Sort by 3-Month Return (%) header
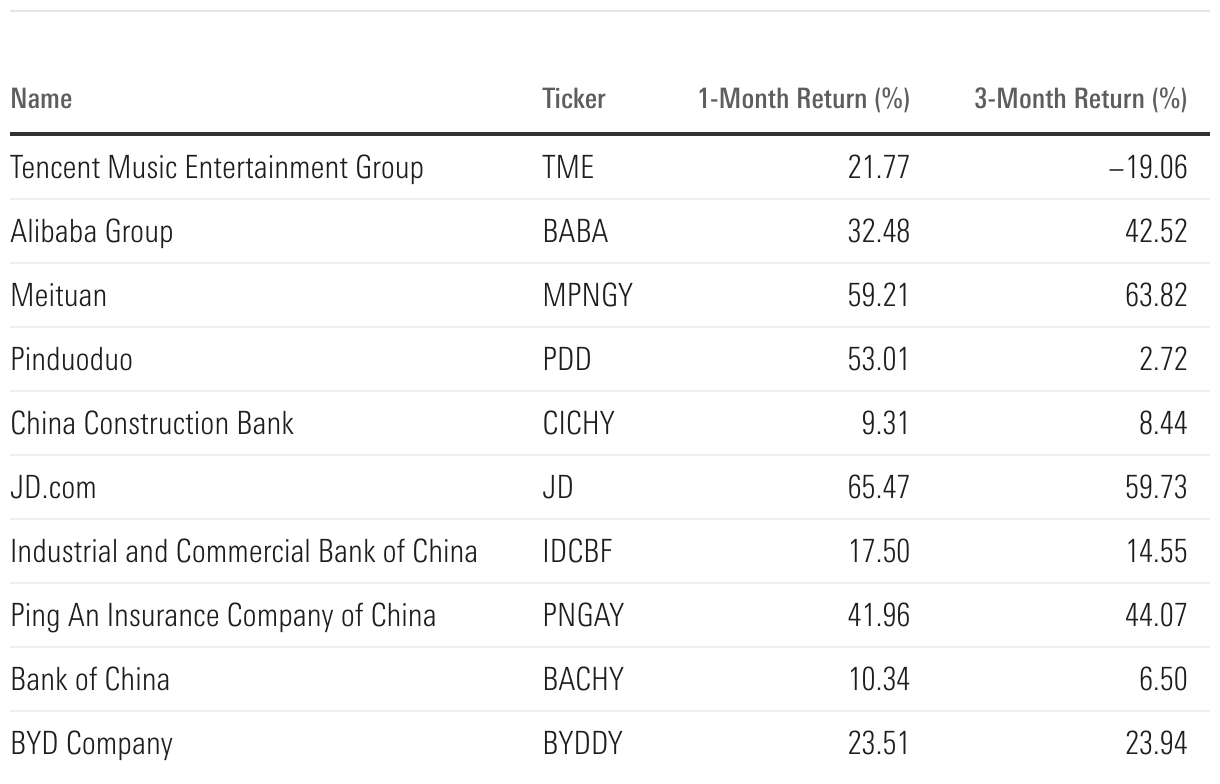This screenshot has height=784, width=1220. (x=1080, y=99)
